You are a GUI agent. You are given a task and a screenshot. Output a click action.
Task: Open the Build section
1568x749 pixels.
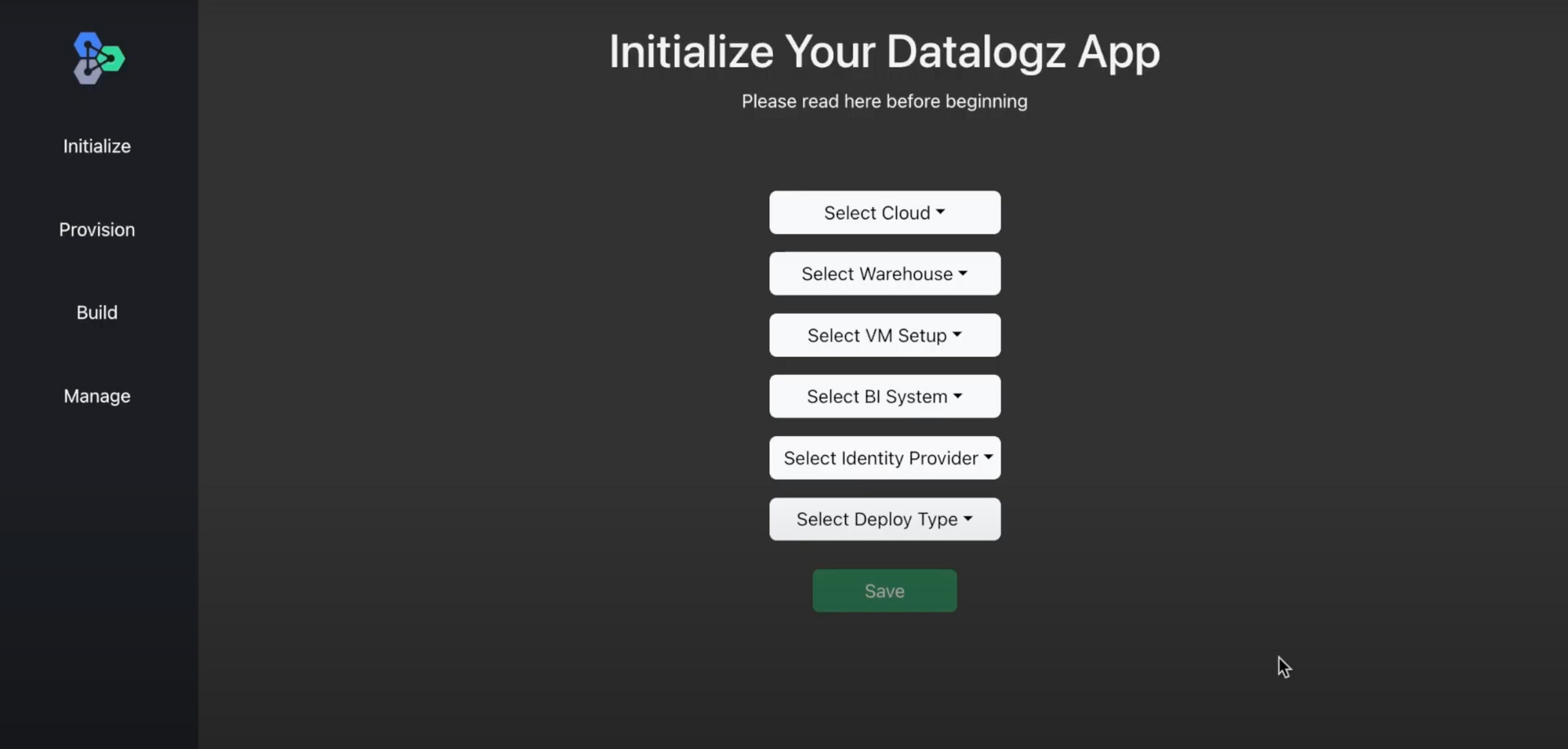coord(96,311)
